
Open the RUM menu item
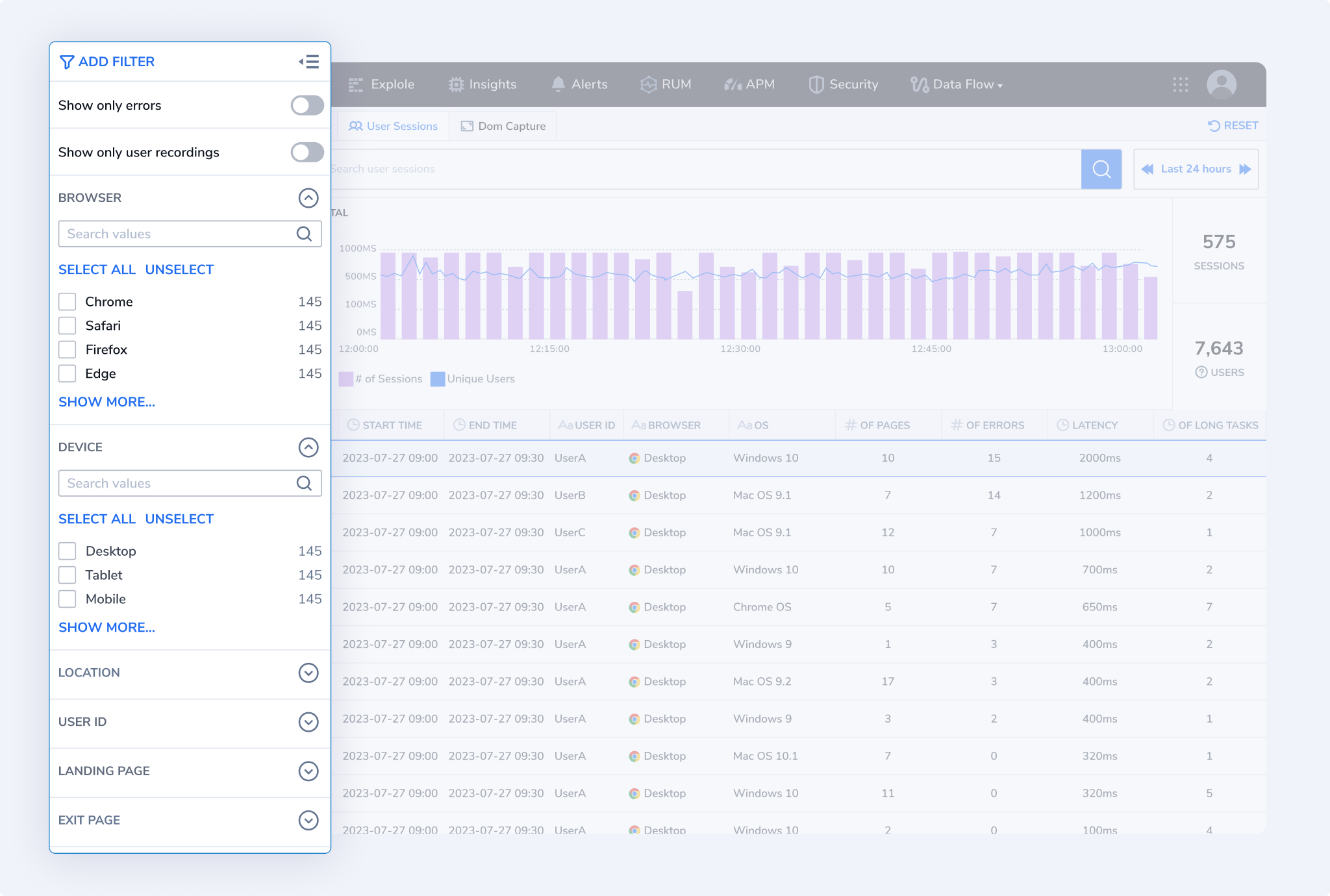pyautogui.click(x=666, y=84)
